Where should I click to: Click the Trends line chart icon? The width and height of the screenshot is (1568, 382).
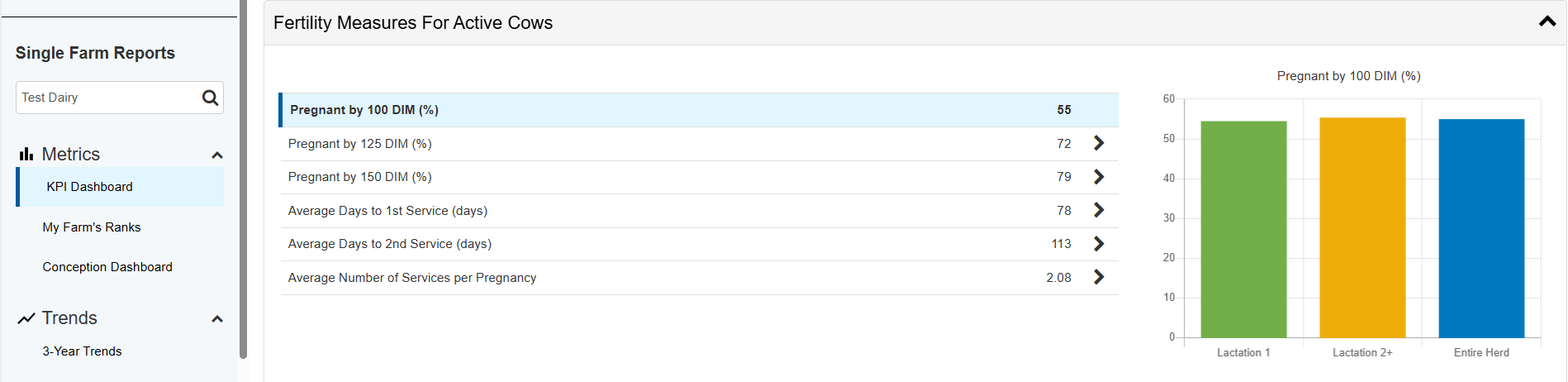[x=26, y=318]
